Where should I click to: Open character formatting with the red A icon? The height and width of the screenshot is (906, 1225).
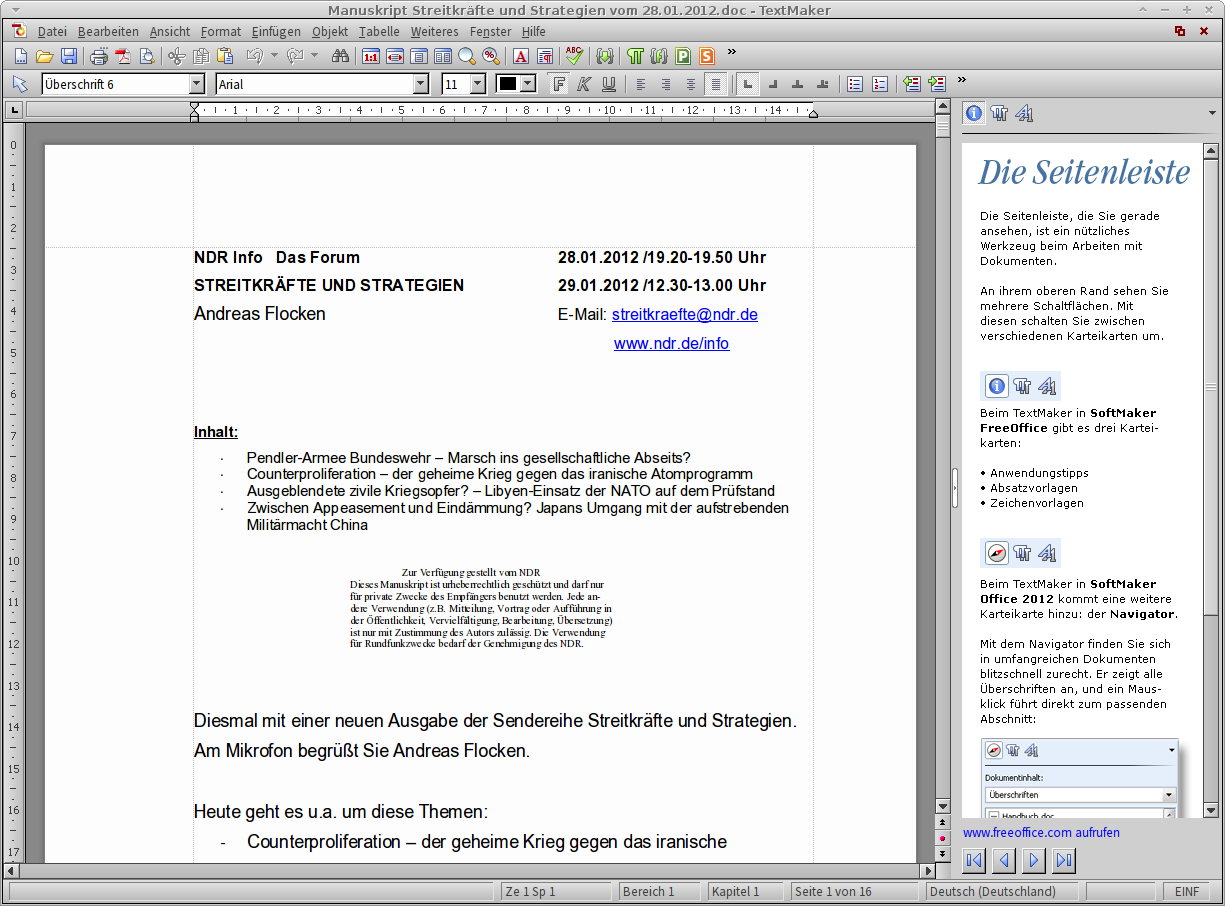[521, 56]
